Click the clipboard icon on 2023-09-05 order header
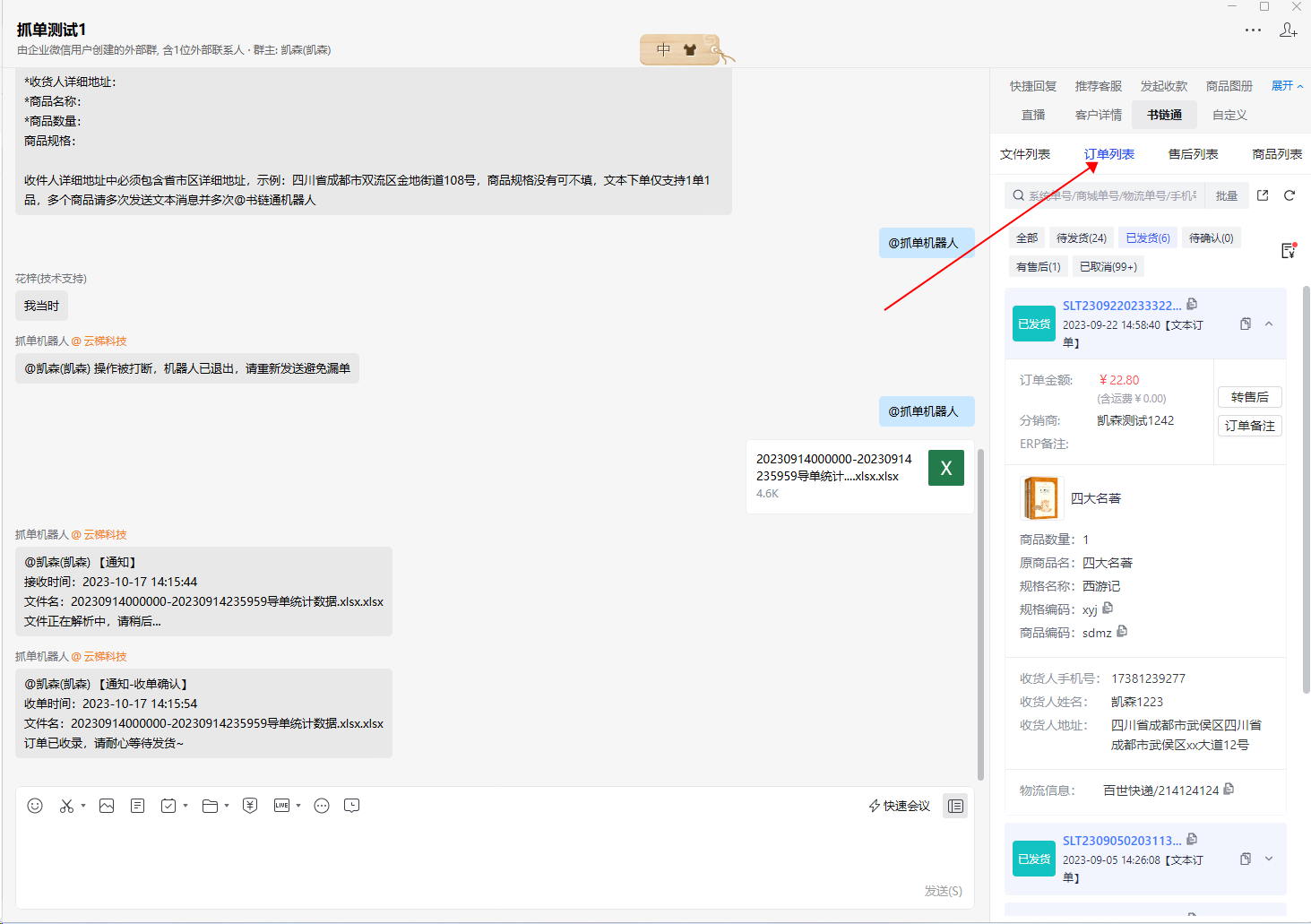The width and height of the screenshot is (1311, 924). click(1246, 859)
